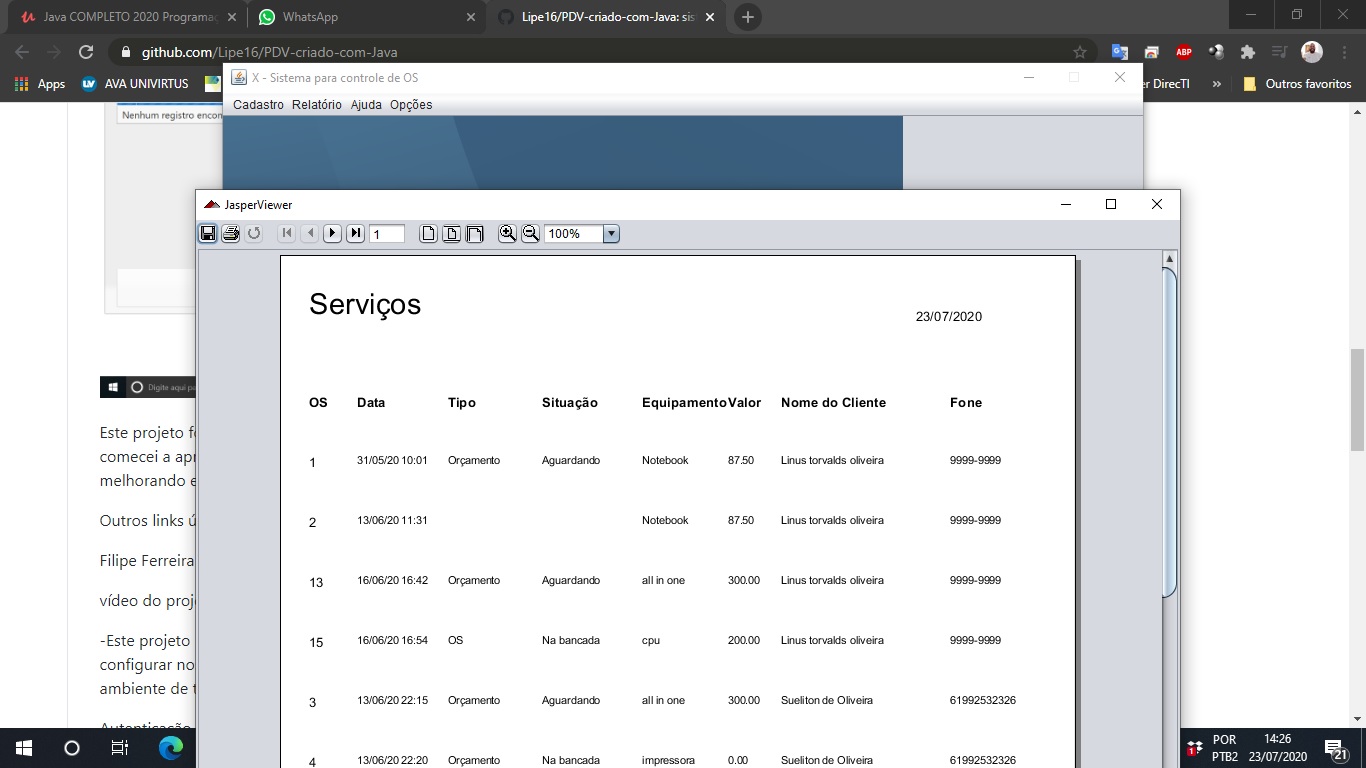This screenshot has height=768, width=1366.
Task: Click the page number input field
Action: tap(388, 233)
